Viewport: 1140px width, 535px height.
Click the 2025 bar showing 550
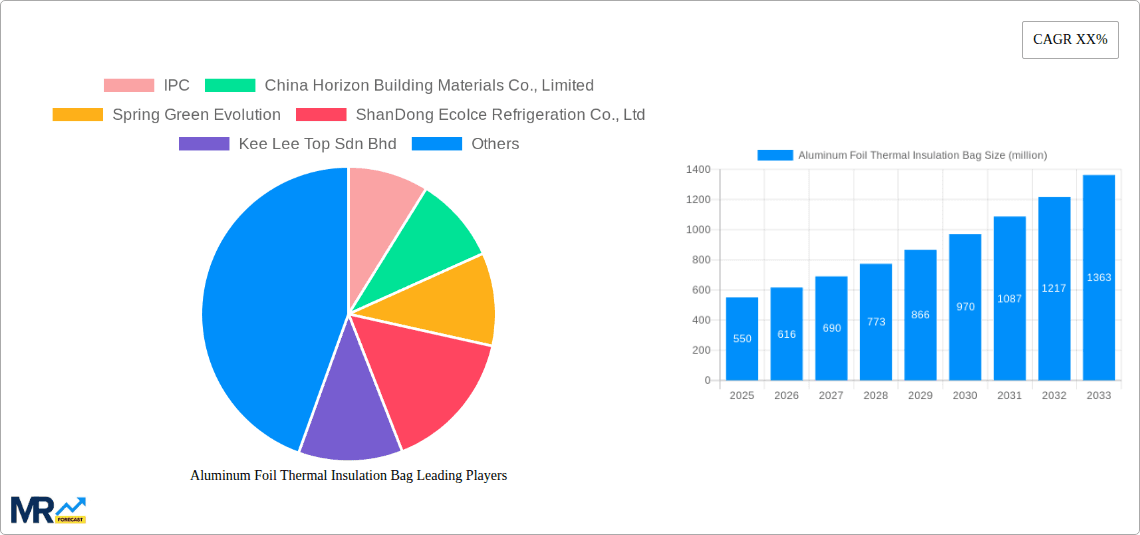click(x=742, y=339)
